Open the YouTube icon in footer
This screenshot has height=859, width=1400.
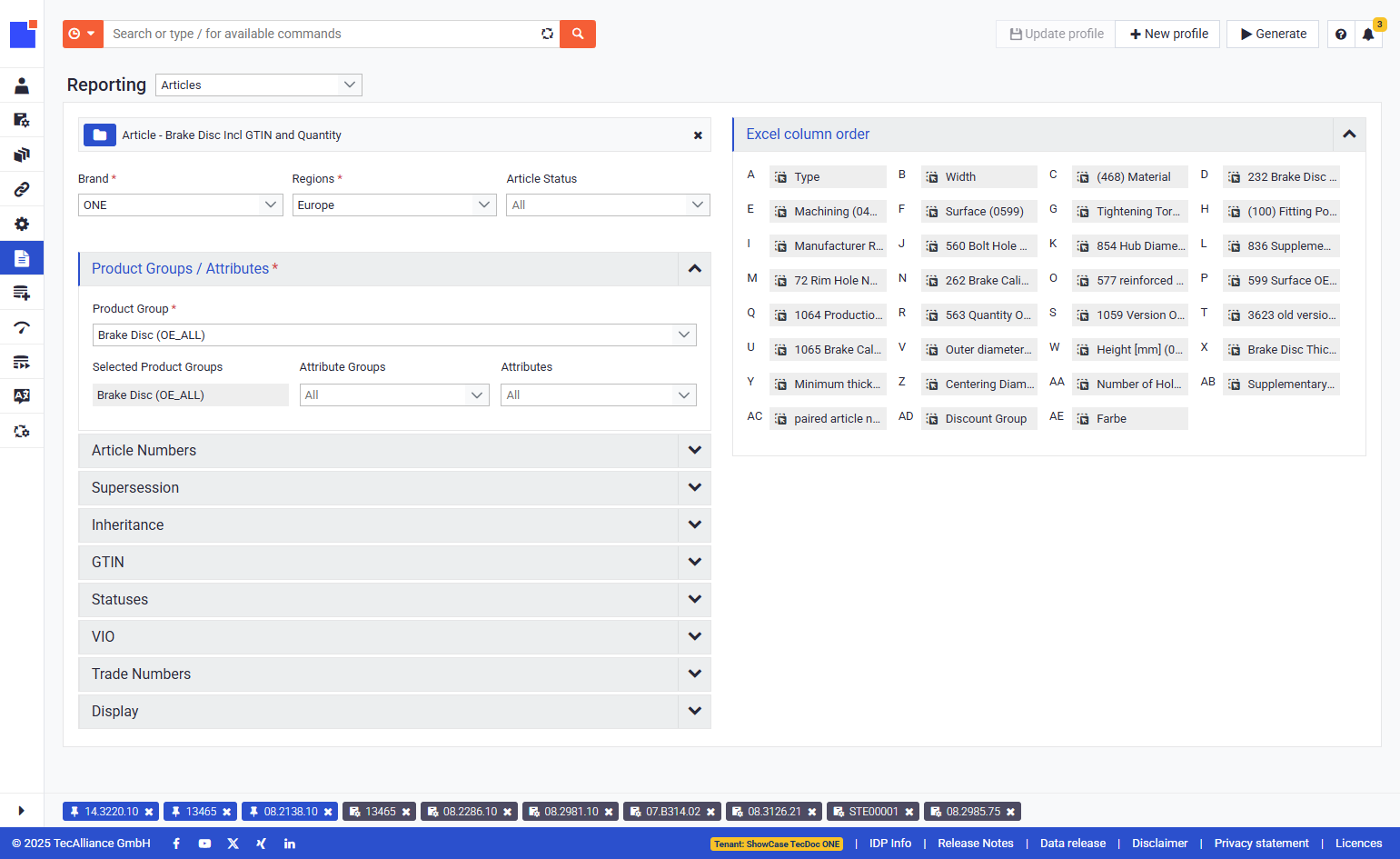[x=204, y=844]
